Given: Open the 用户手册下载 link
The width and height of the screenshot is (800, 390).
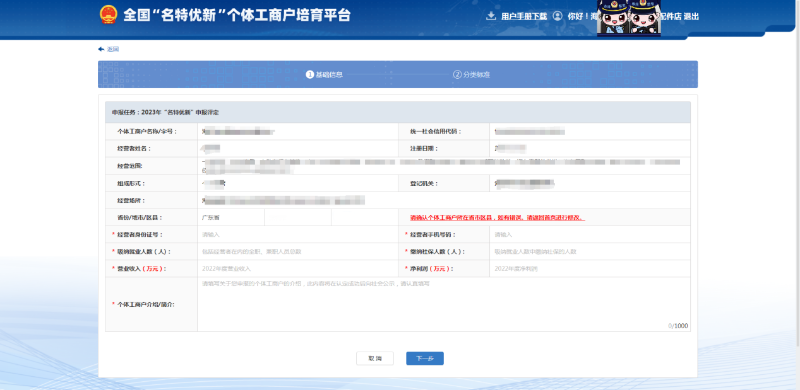Looking at the screenshot, I should click(524, 16).
